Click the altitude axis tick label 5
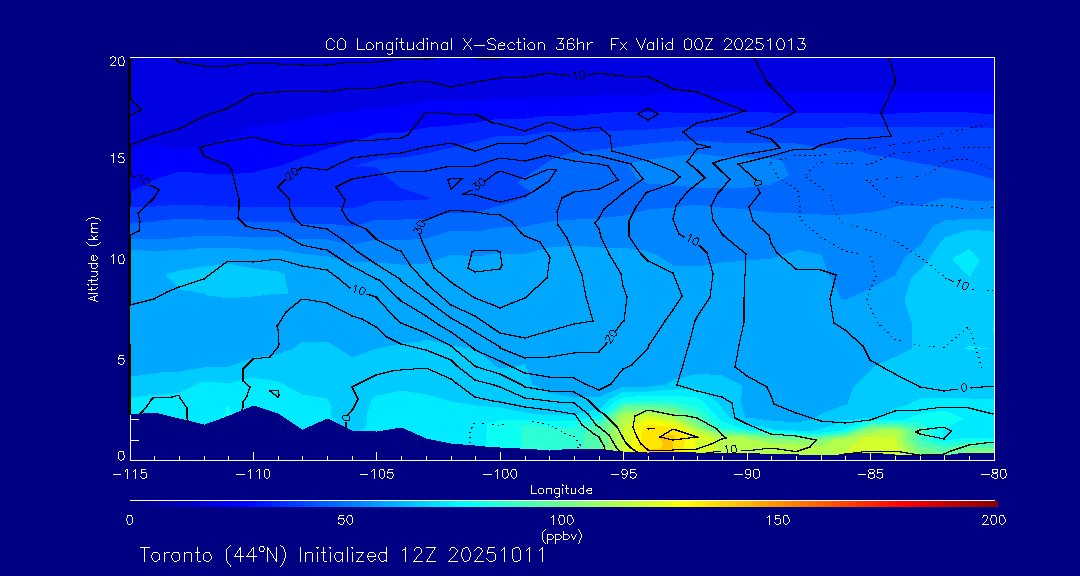This screenshot has width=1080, height=576. tap(121, 360)
